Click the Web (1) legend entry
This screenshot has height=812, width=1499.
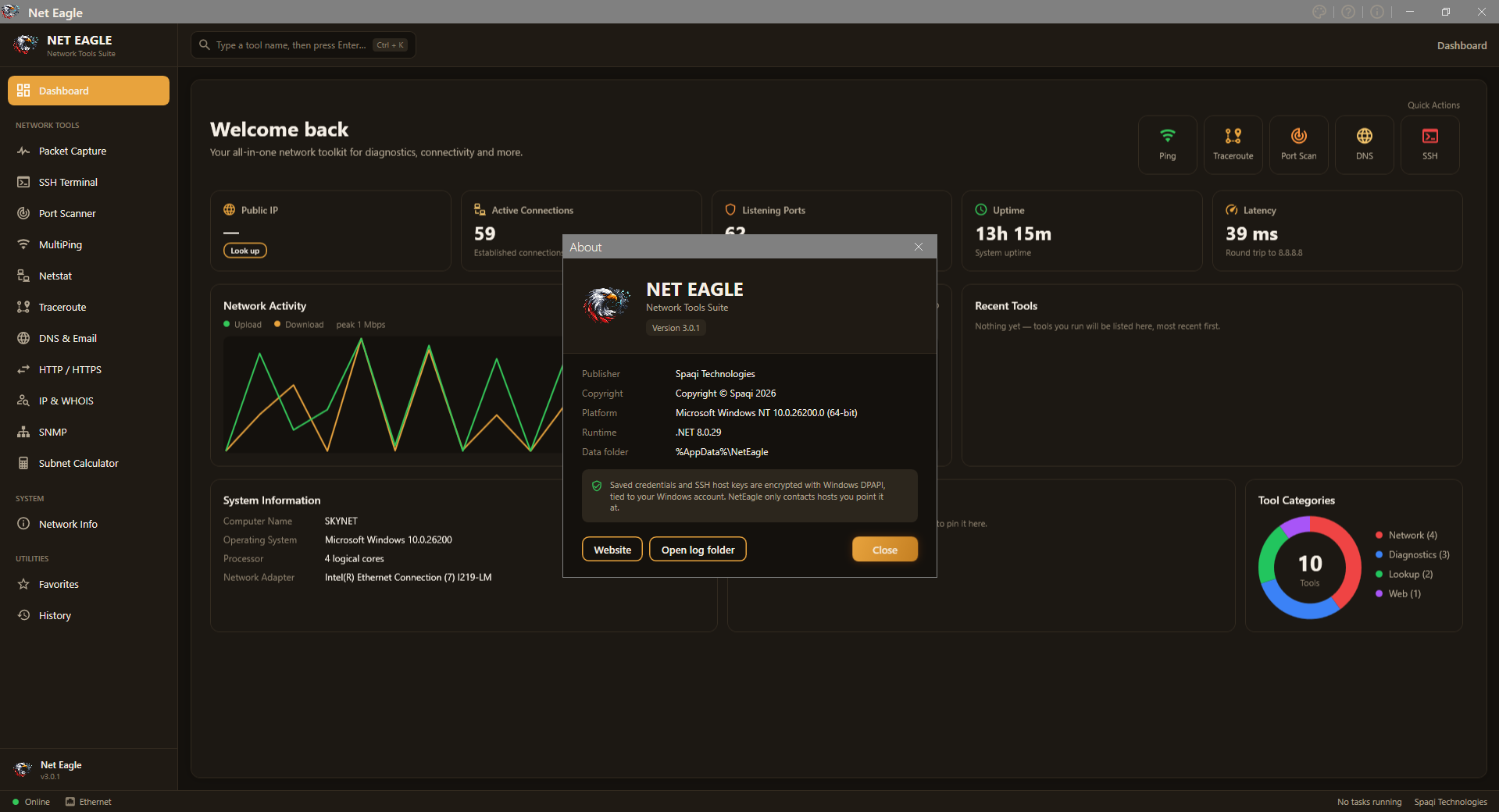[1398, 593]
